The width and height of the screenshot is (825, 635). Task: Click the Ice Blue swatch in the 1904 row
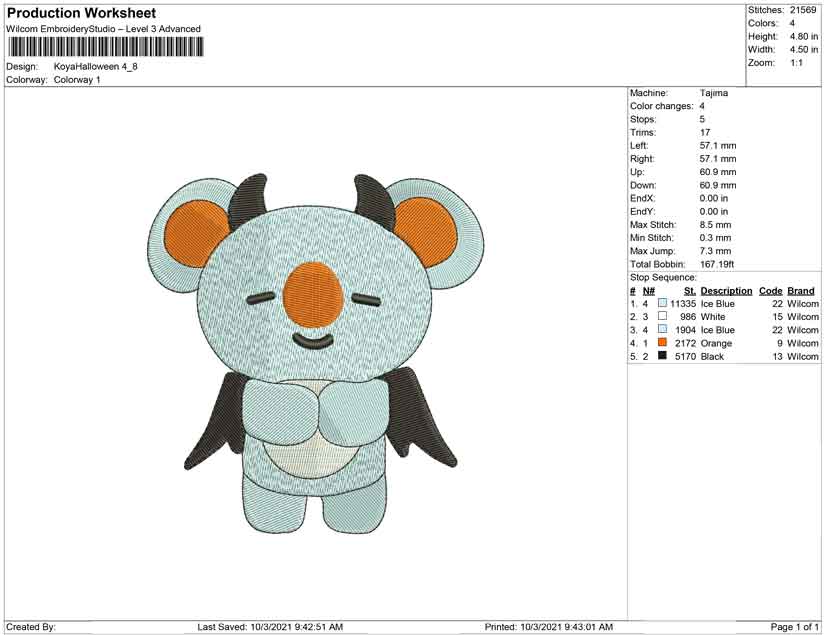pyautogui.click(x=662, y=329)
